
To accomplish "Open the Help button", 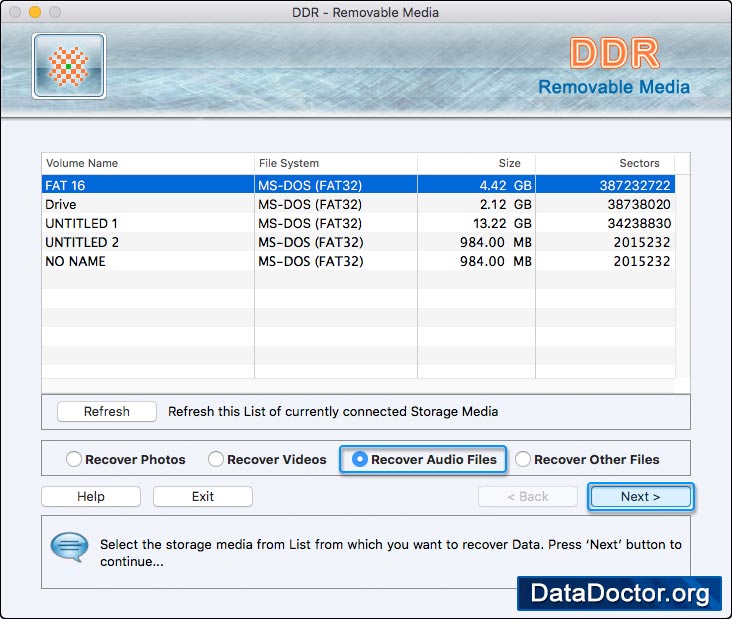I will [x=91, y=496].
